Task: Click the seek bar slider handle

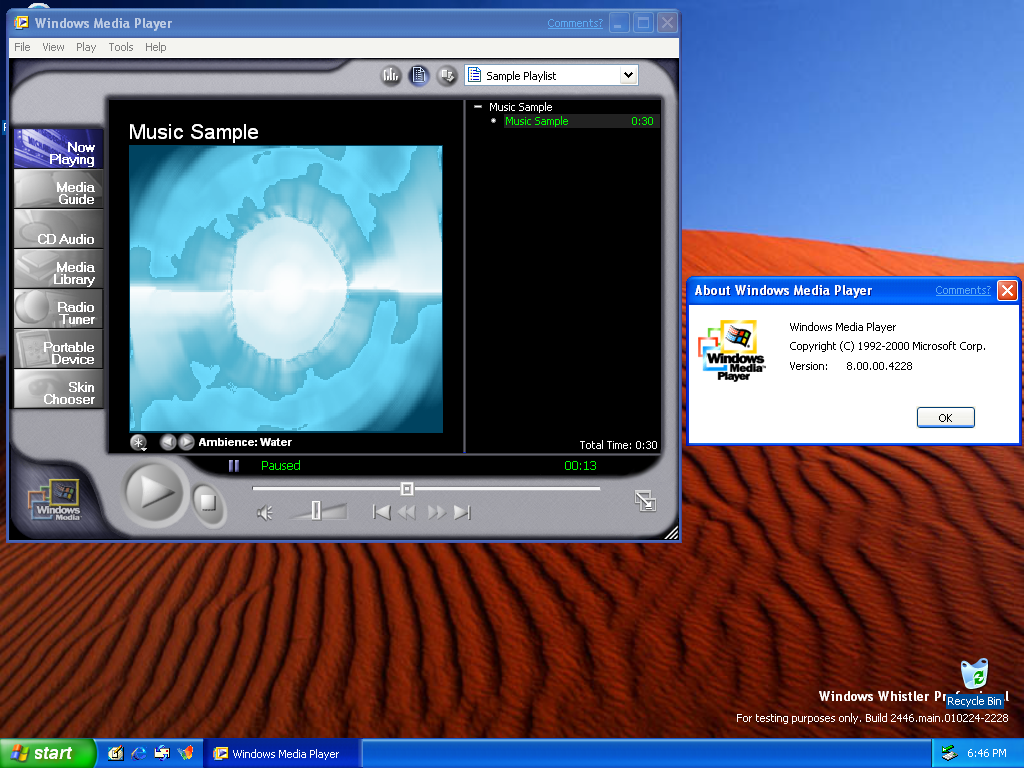Action: click(407, 488)
